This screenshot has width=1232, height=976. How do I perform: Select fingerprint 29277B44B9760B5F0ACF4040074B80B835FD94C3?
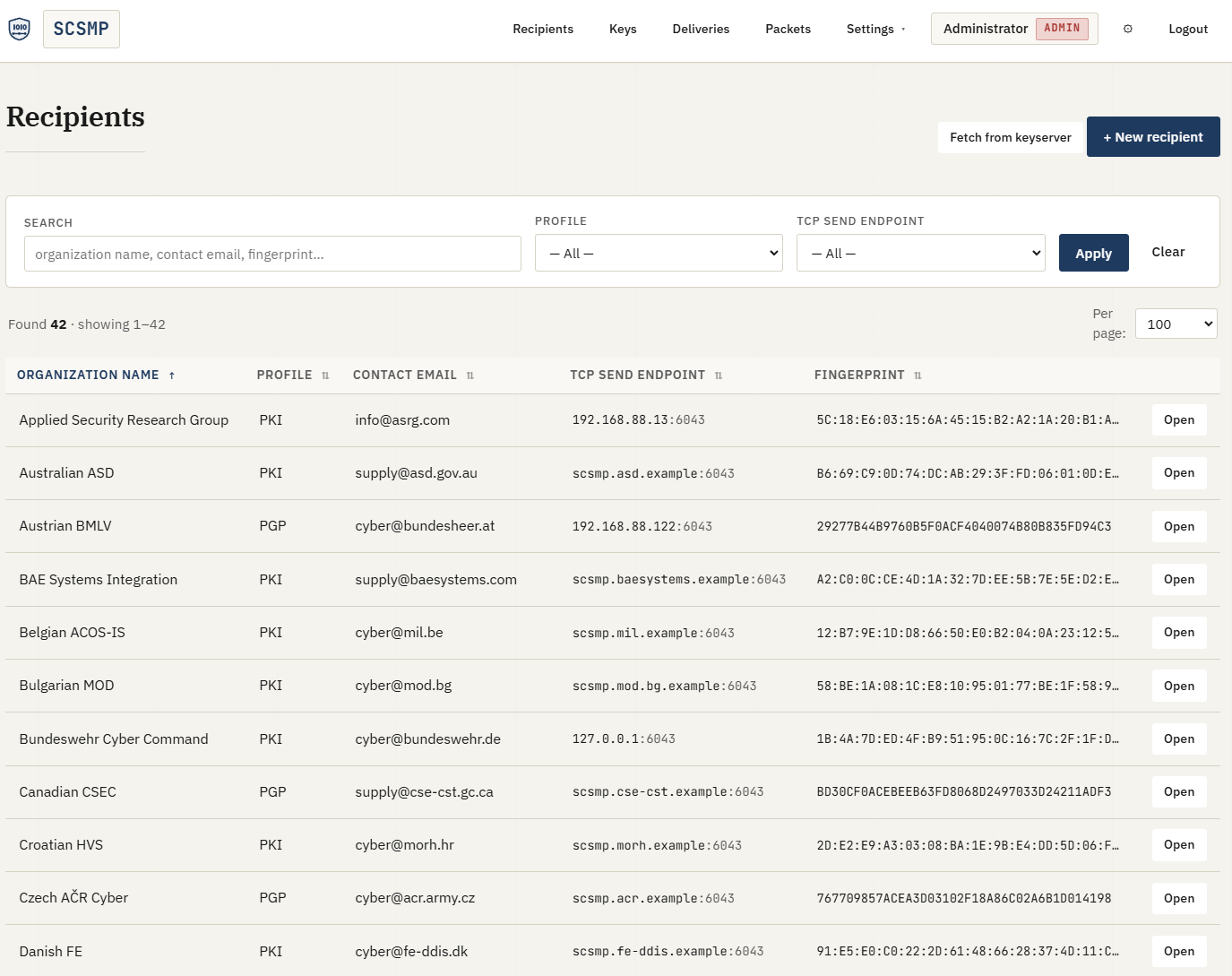[964, 526]
